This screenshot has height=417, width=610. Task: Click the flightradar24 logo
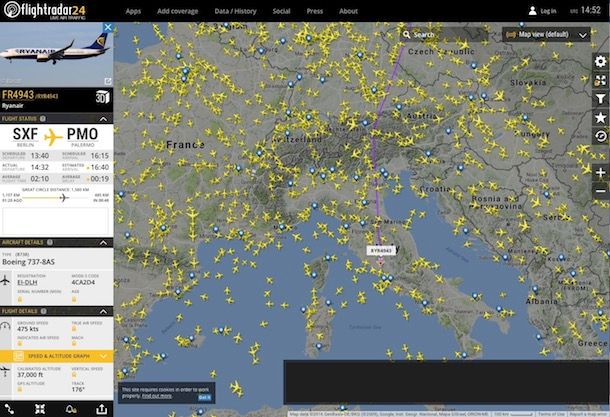click(45, 11)
